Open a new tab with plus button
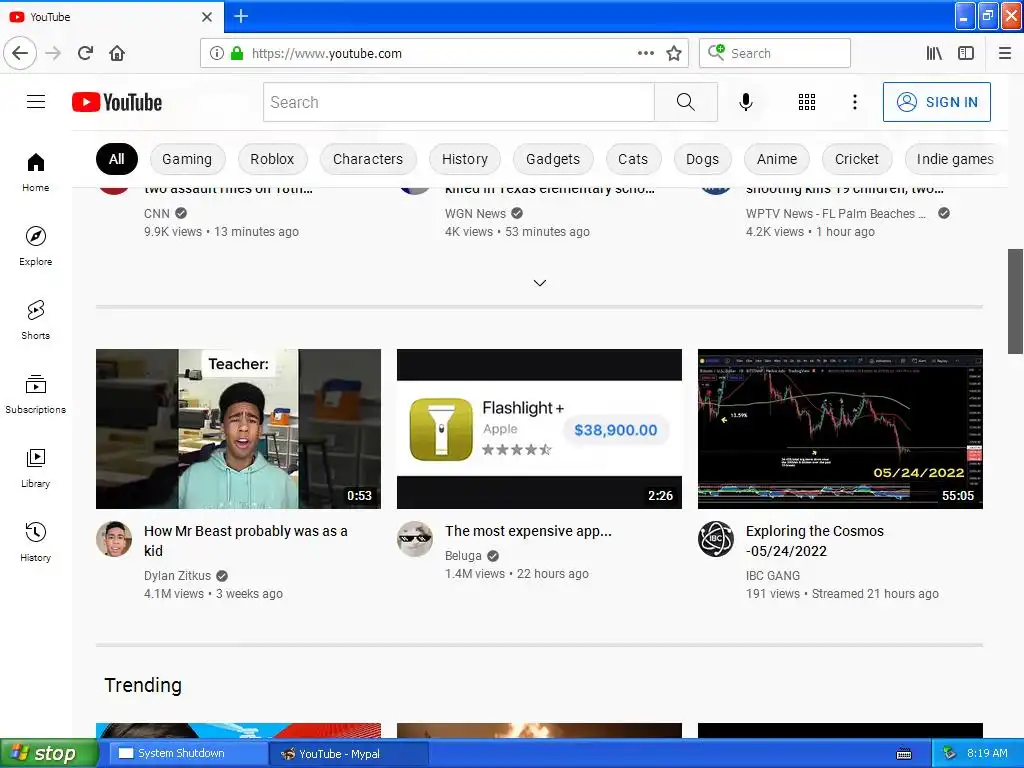 point(241,16)
